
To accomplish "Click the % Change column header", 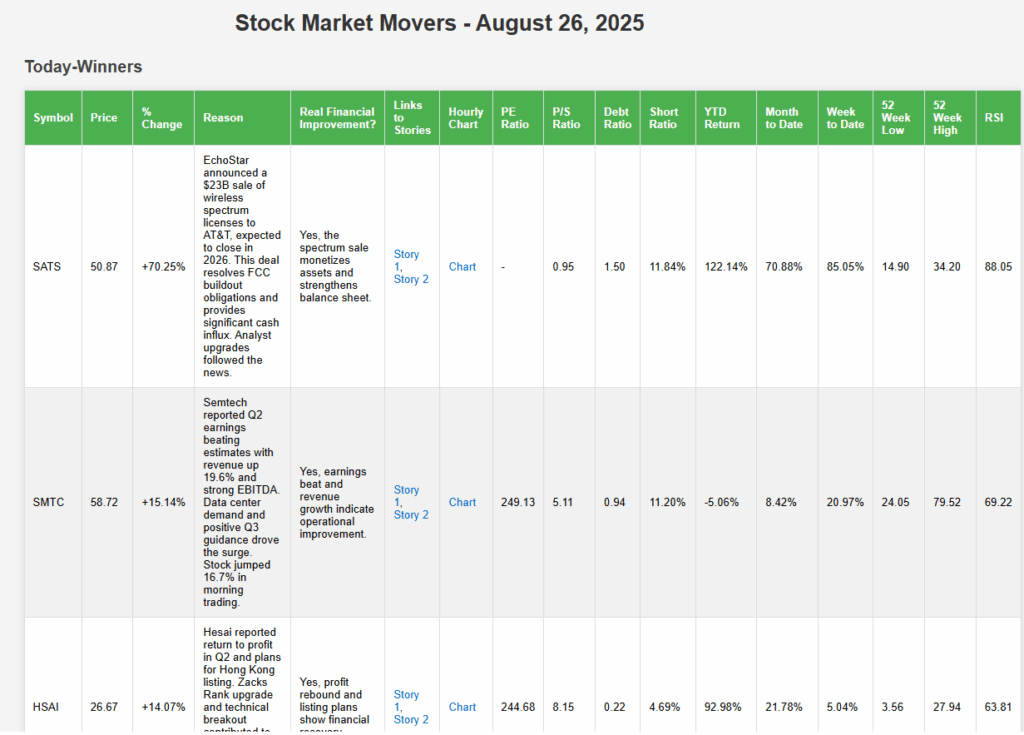I will (x=161, y=118).
